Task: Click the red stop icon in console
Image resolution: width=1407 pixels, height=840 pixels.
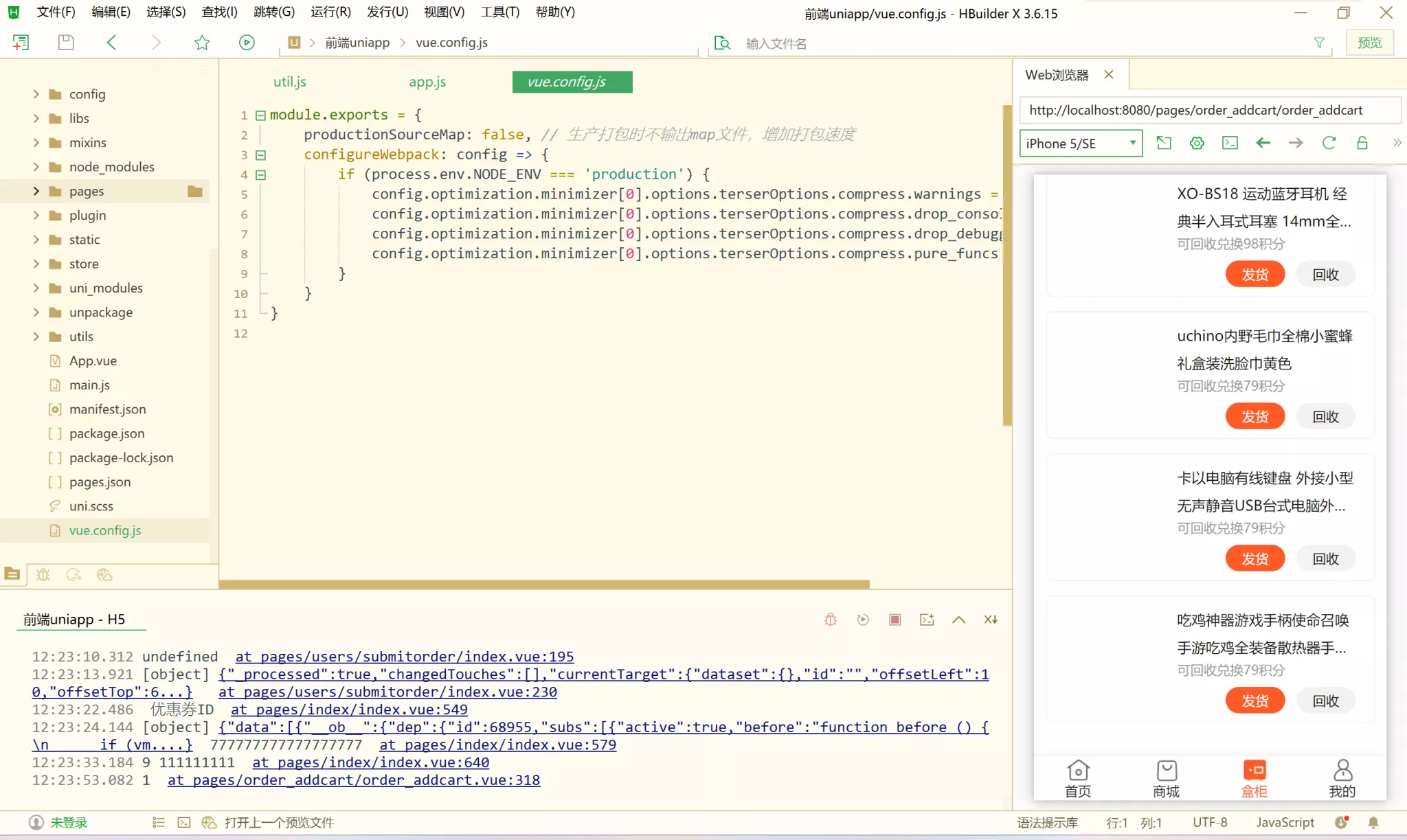Action: [894, 620]
